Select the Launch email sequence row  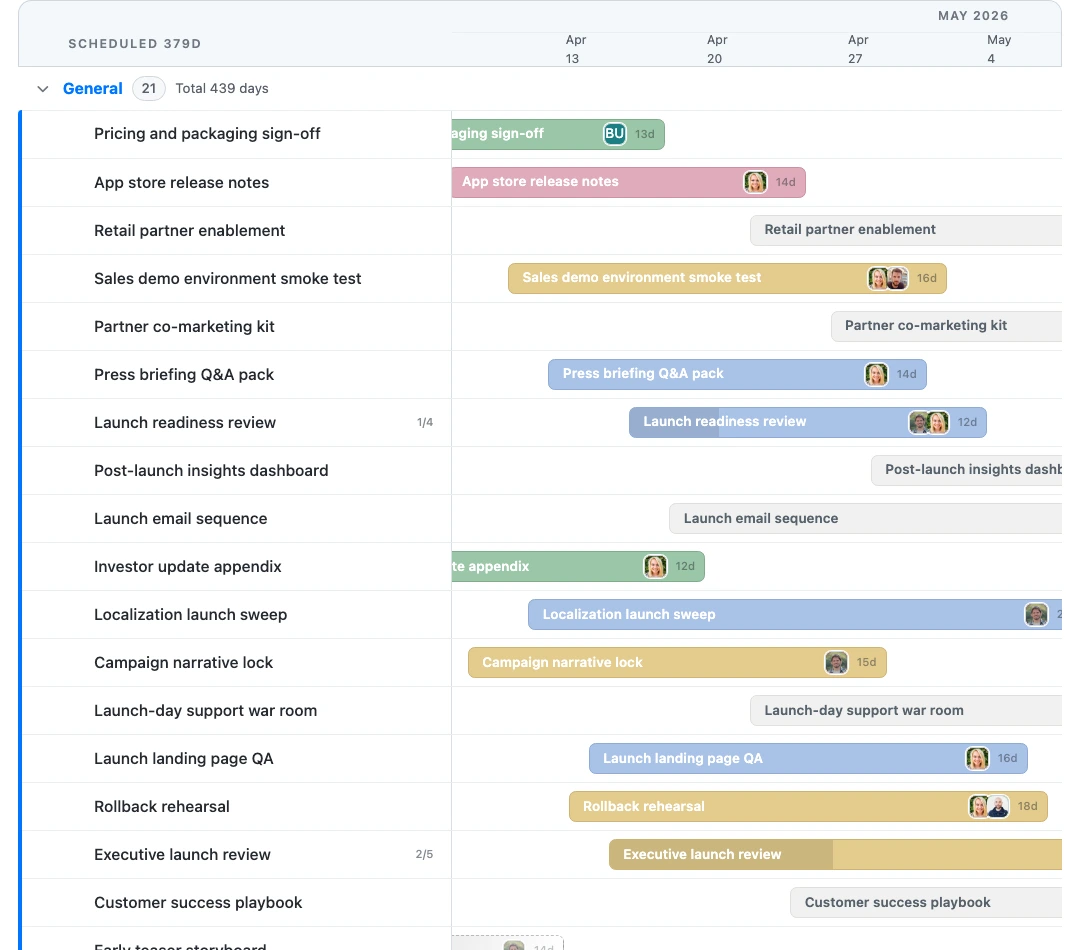237,519
